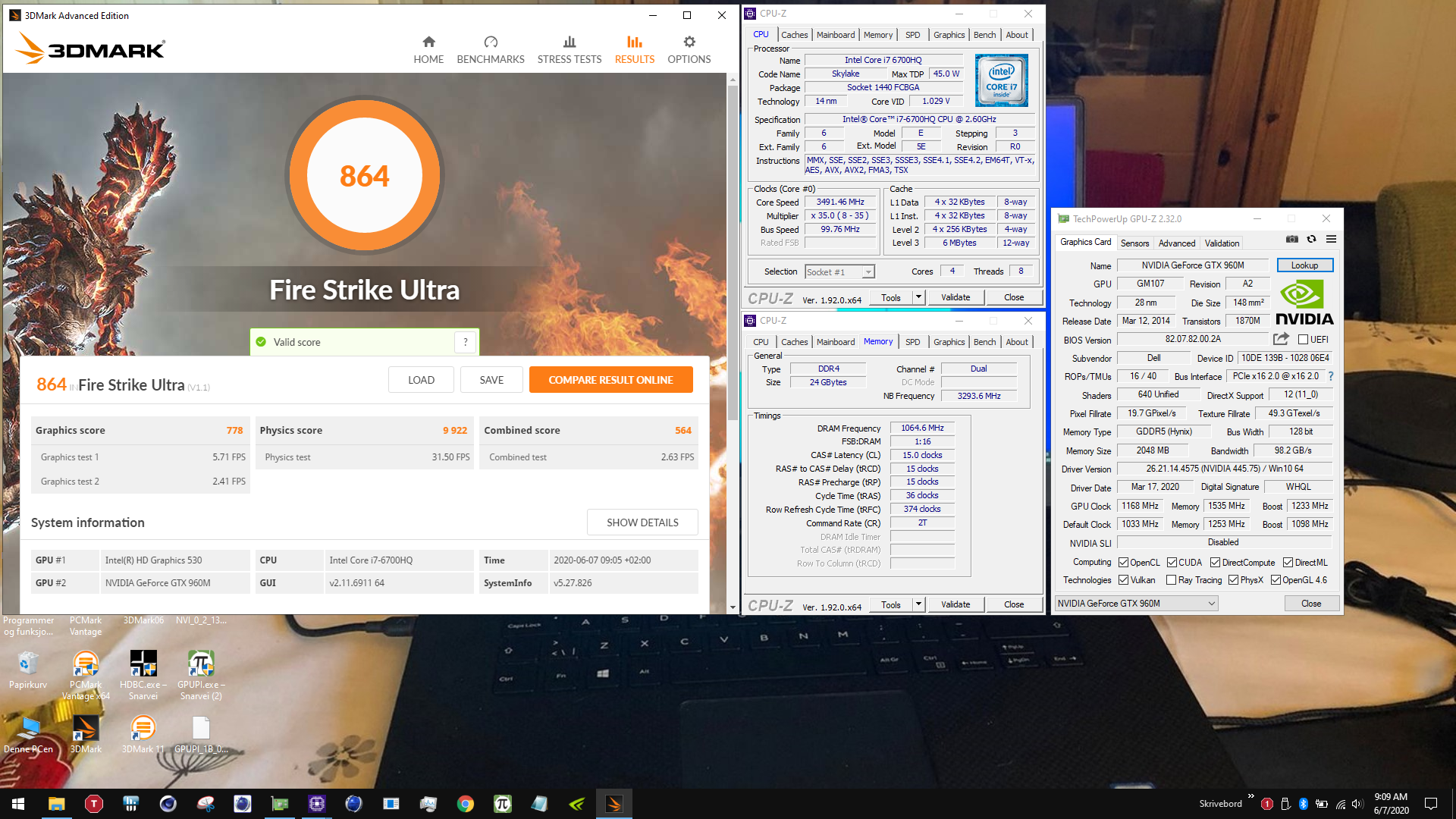Viewport: 1456px width, 819px height.
Task: Open 3DMark Options gear icon
Action: (689, 42)
